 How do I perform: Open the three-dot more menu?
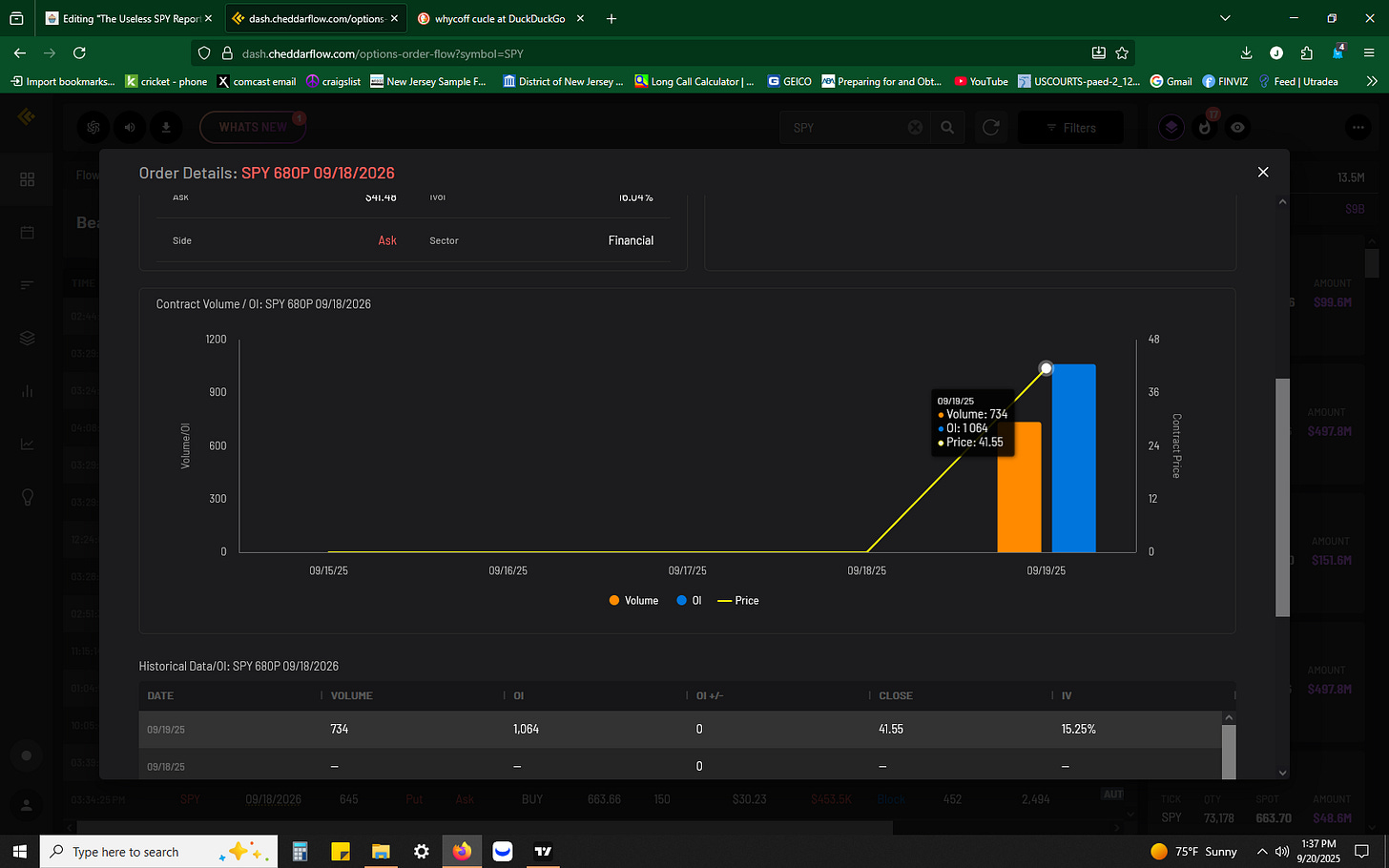tap(1358, 127)
